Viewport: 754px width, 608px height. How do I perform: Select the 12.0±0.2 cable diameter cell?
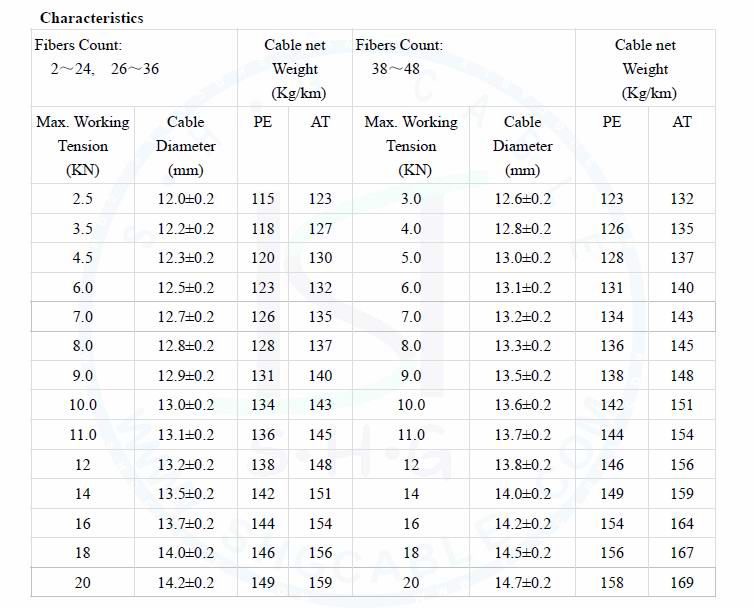click(186, 199)
